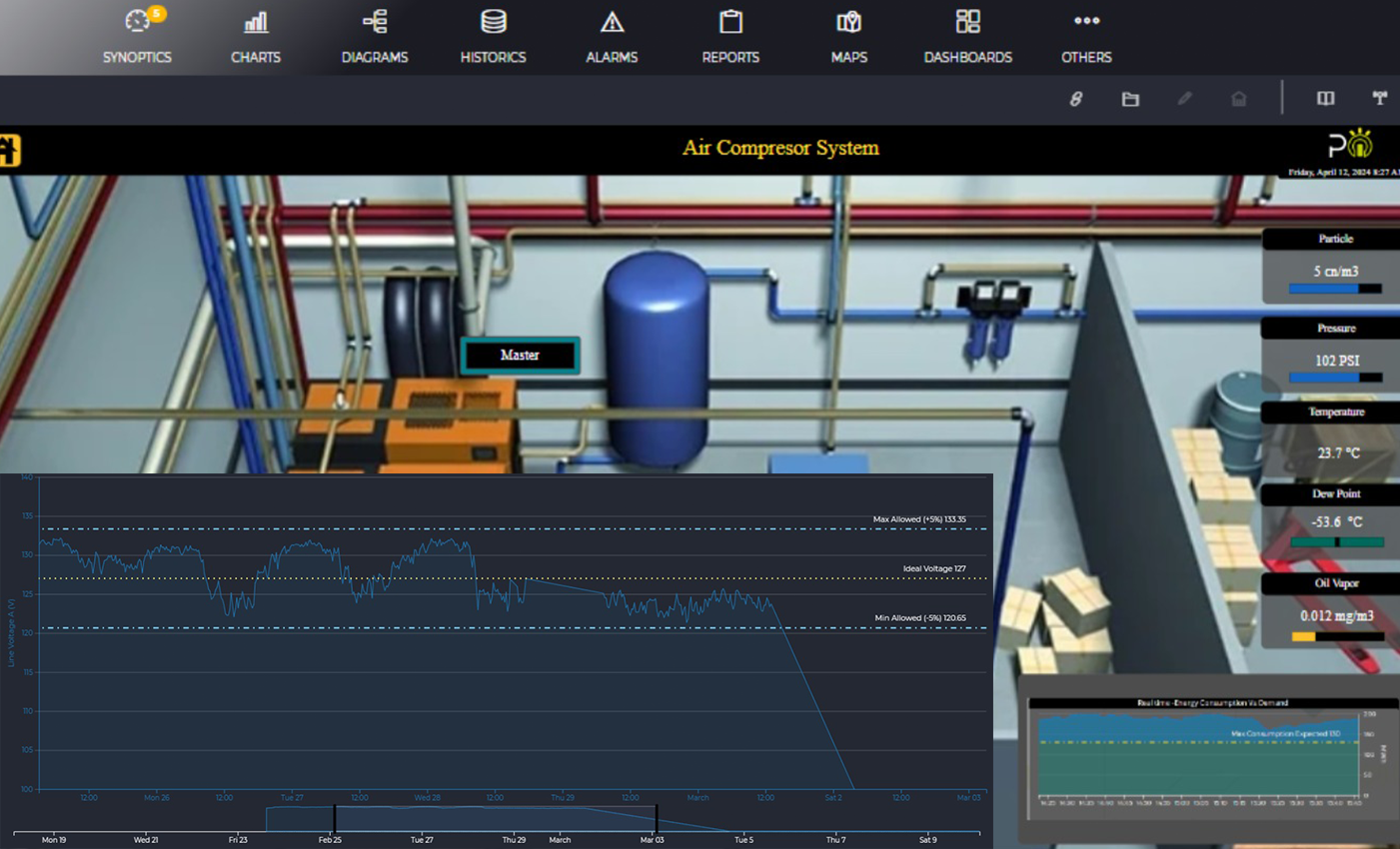
Task: Click the Max Consumption Expected label
Action: (1286, 733)
